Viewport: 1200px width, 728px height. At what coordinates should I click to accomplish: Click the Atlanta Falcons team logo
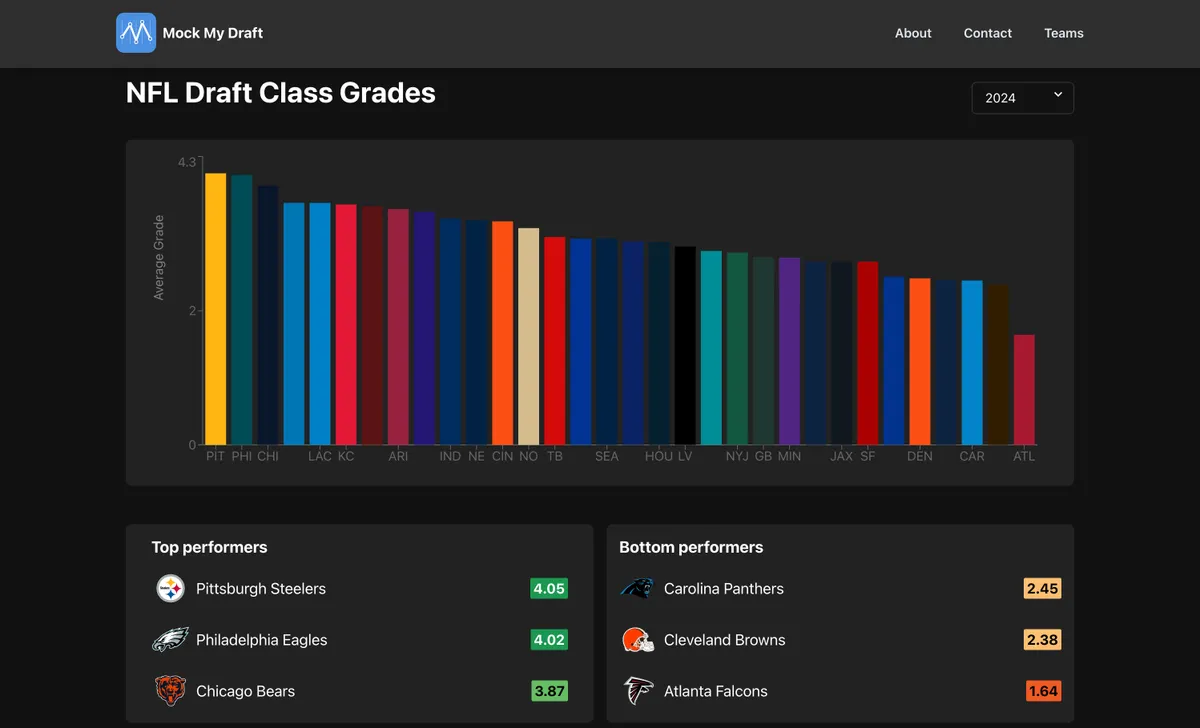point(637,691)
